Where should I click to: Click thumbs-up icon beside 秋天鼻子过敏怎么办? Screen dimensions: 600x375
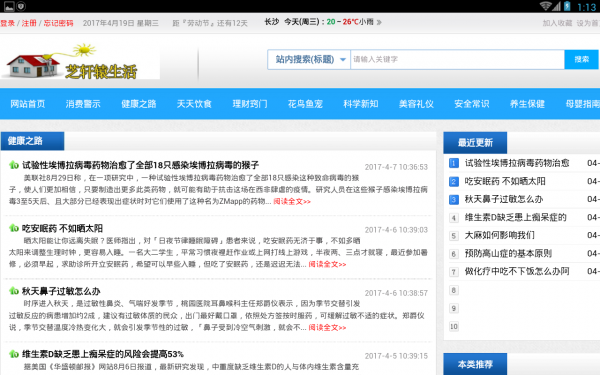point(14,291)
